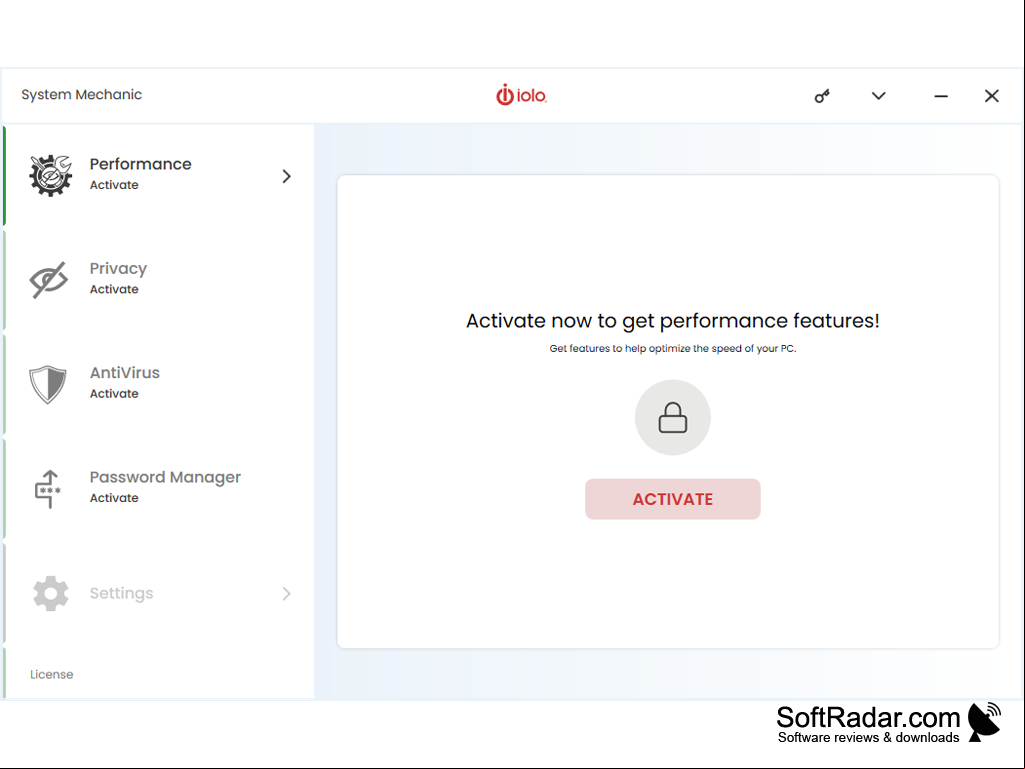Open the AntiVirus sidebar item
This screenshot has height=769, width=1025.
point(159,384)
